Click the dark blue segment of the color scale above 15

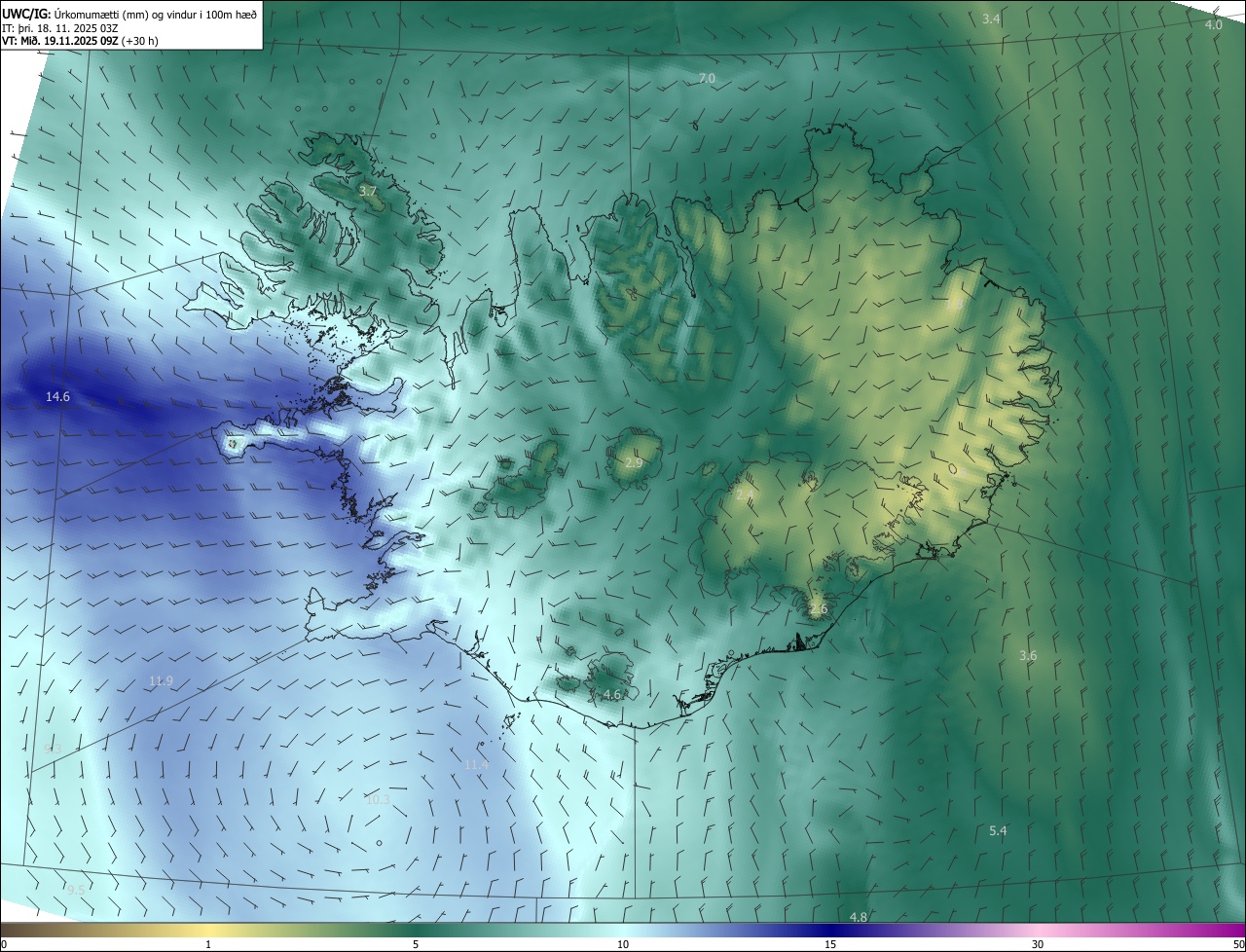click(x=830, y=930)
